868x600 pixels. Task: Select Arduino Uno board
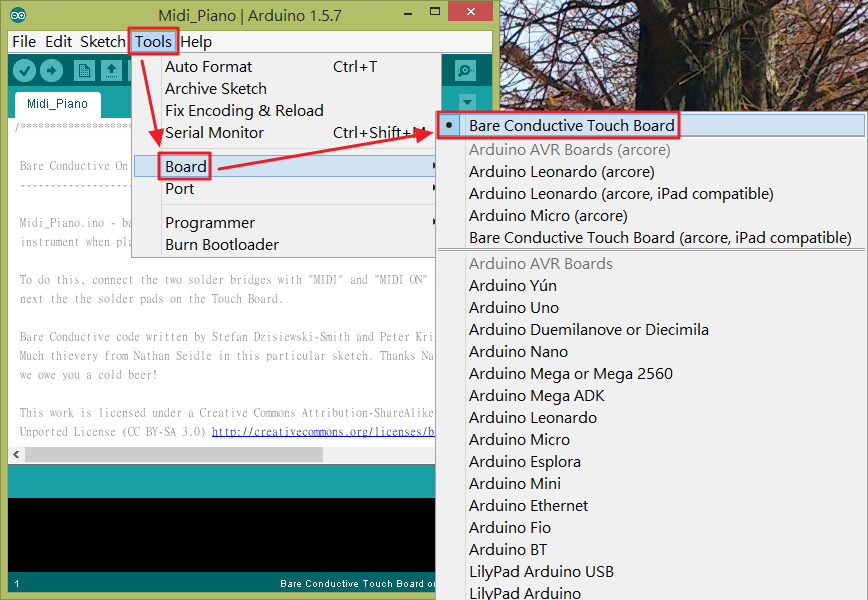pos(652,308)
